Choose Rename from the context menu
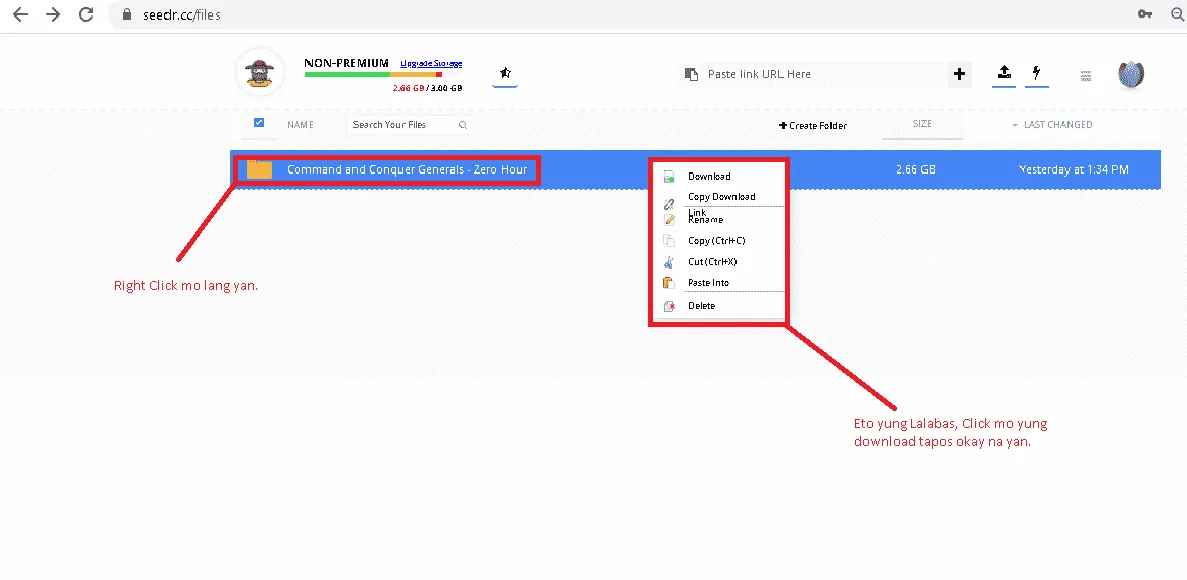Image resolution: width=1187 pixels, height=580 pixels. click(x=705, y=220)
